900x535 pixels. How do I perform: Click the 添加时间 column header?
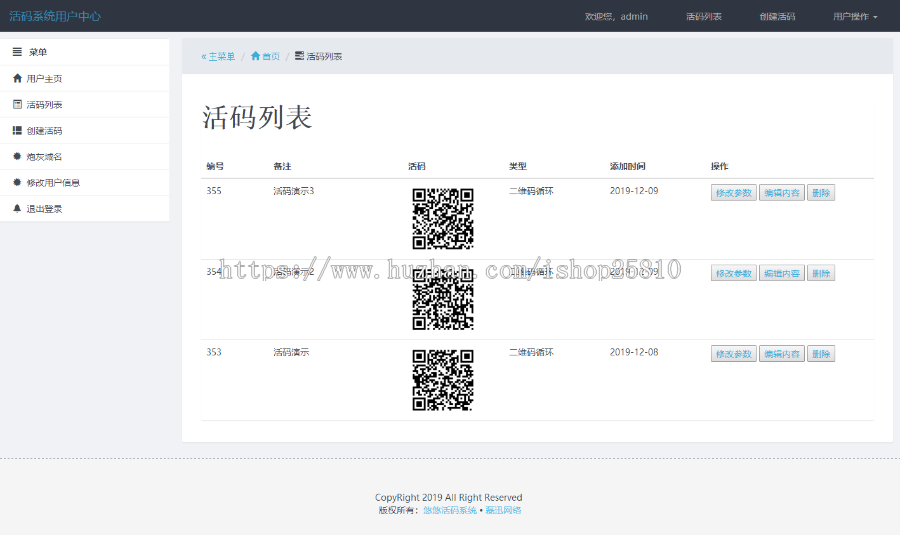click(x=627, y=166)
